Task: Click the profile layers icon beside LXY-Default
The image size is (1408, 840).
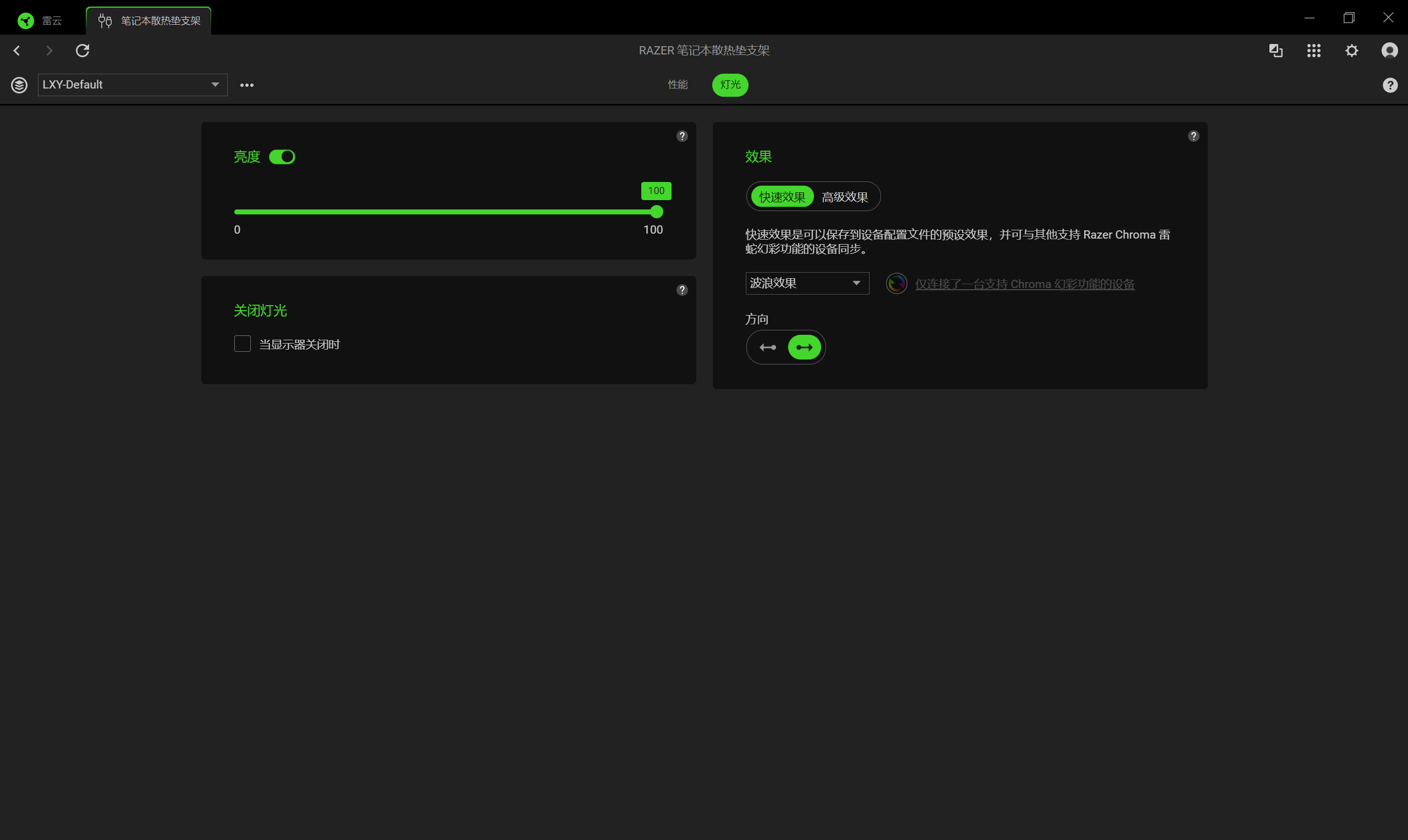Action: tap(19, 85)
